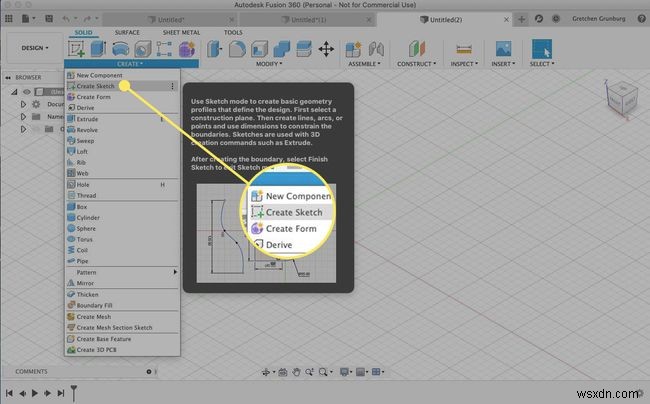Image resolution: width=650 pixels, height=404 pixels.
Task: Select Create Base Feature menu item
Action: click(122, 339)
